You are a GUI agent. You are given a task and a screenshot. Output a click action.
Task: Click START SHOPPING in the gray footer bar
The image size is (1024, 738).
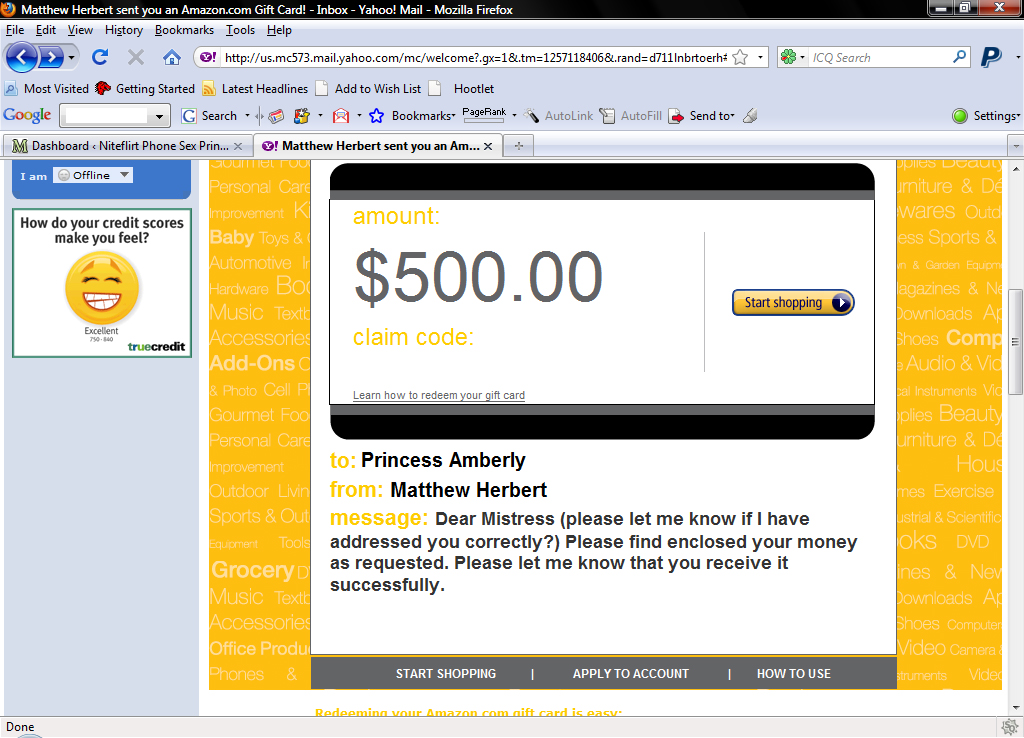446,674
